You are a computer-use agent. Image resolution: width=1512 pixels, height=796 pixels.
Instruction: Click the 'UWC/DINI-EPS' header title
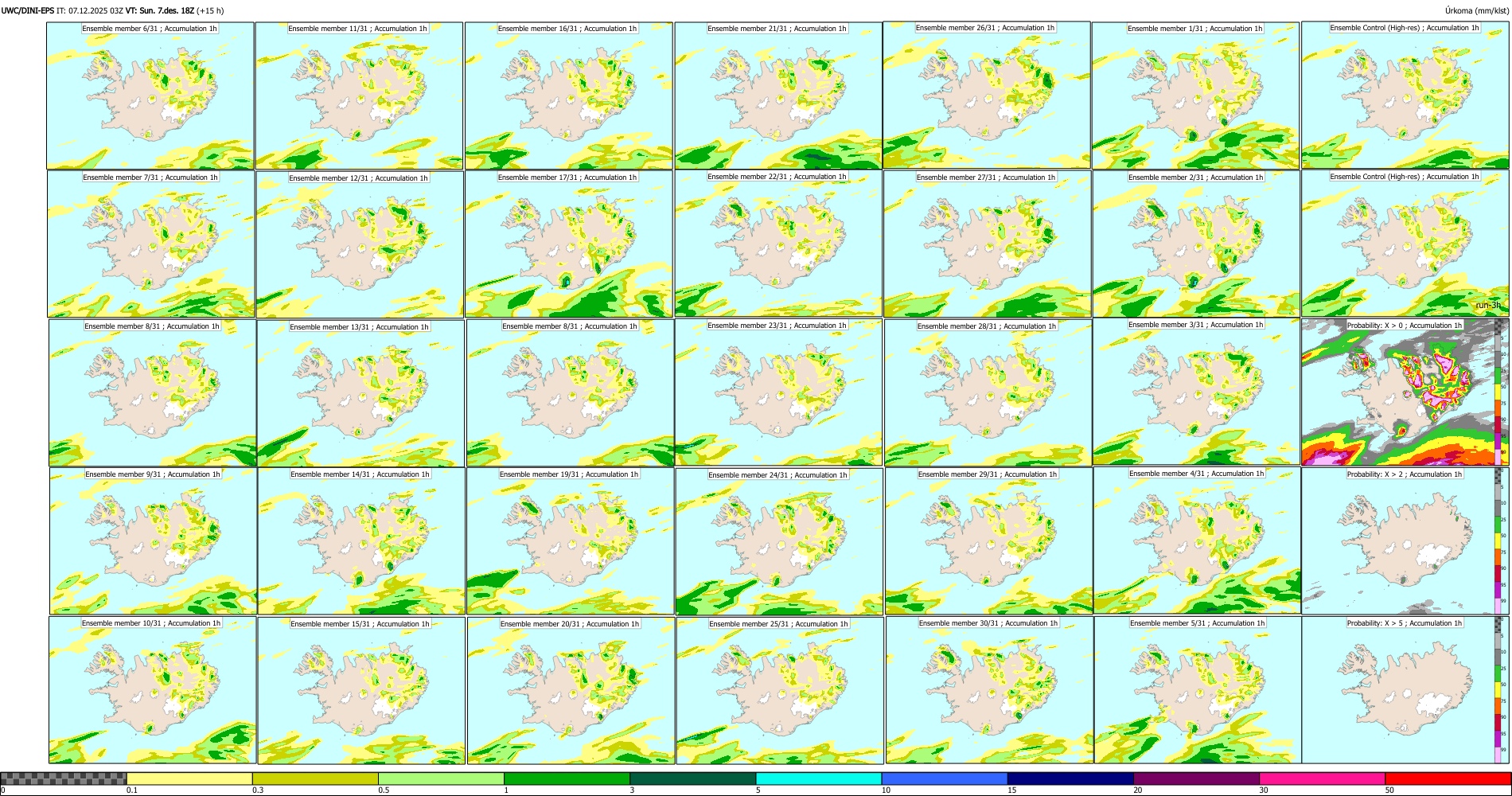(28, 11)
